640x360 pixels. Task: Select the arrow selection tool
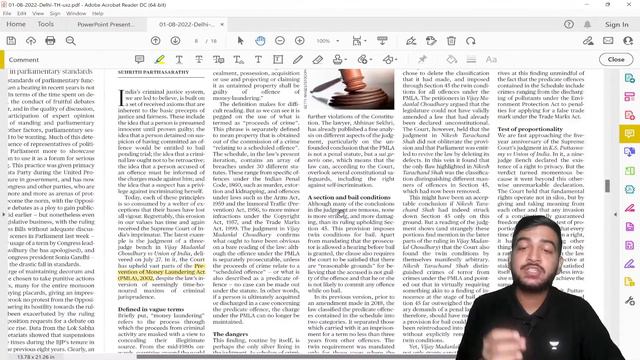point(240,41)
